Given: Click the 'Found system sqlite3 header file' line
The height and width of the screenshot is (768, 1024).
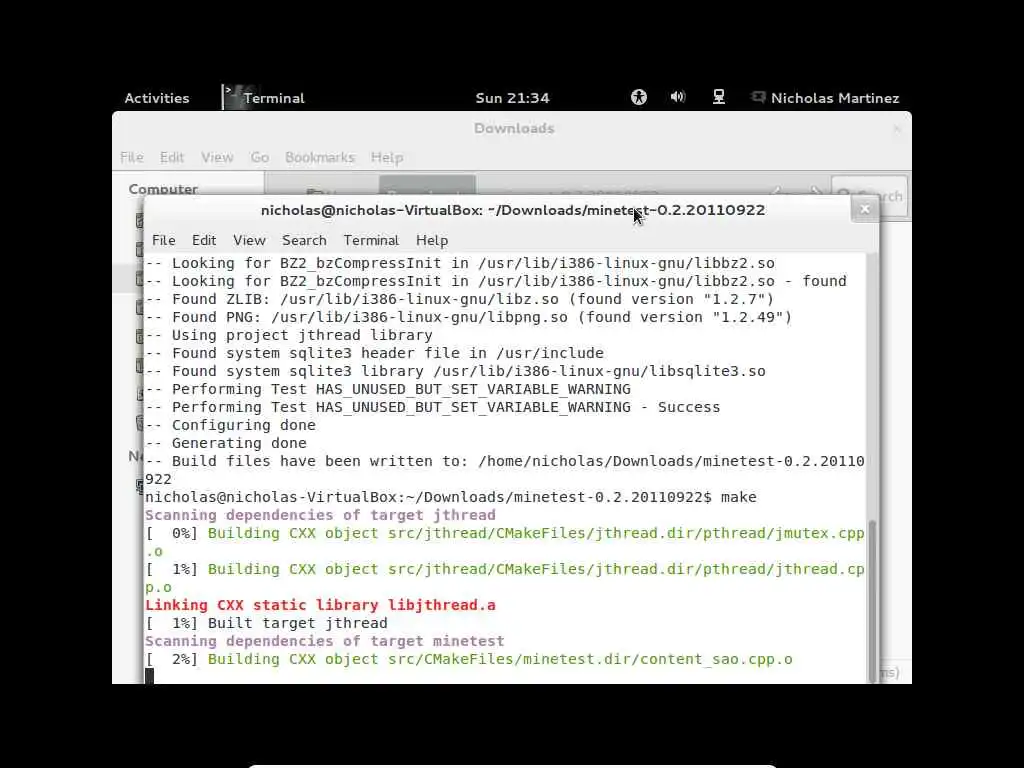Looking at the screenshot, I should [x=374, y=353].
